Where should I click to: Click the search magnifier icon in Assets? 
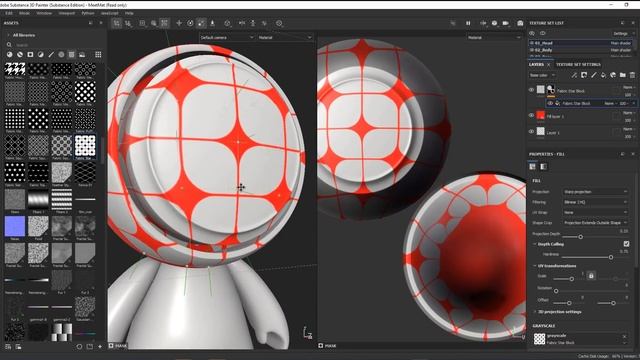[x=9, y=44]
